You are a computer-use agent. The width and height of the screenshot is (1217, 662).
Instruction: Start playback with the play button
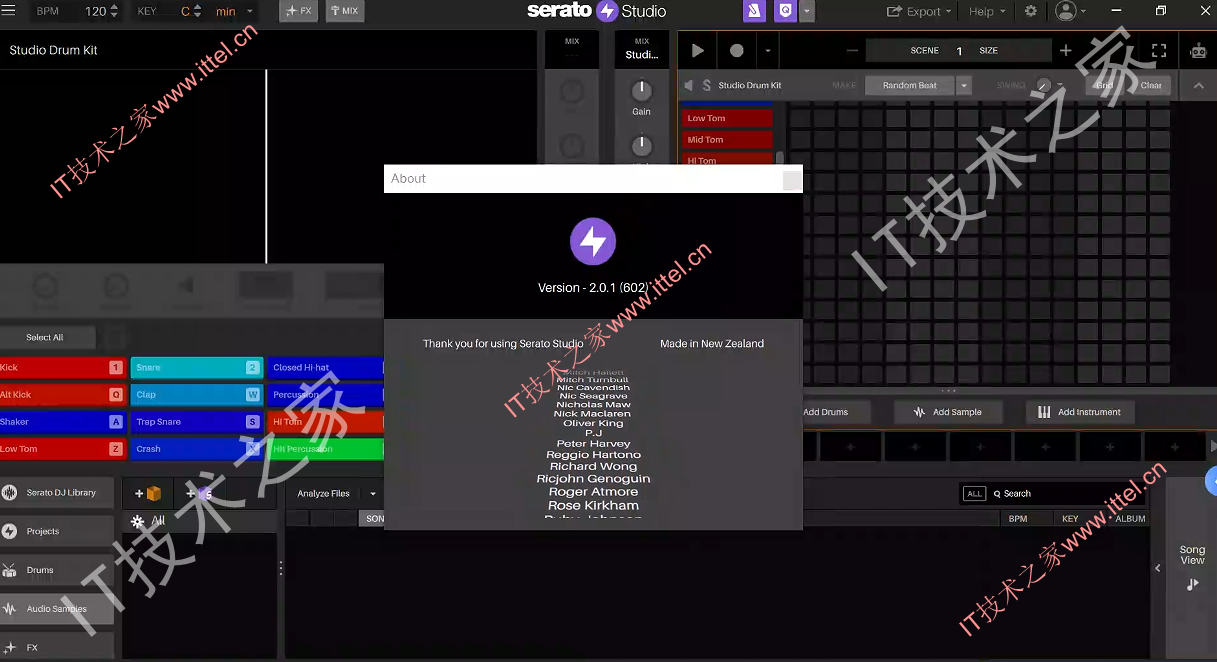pyautogui.click(x=698, y=50)
